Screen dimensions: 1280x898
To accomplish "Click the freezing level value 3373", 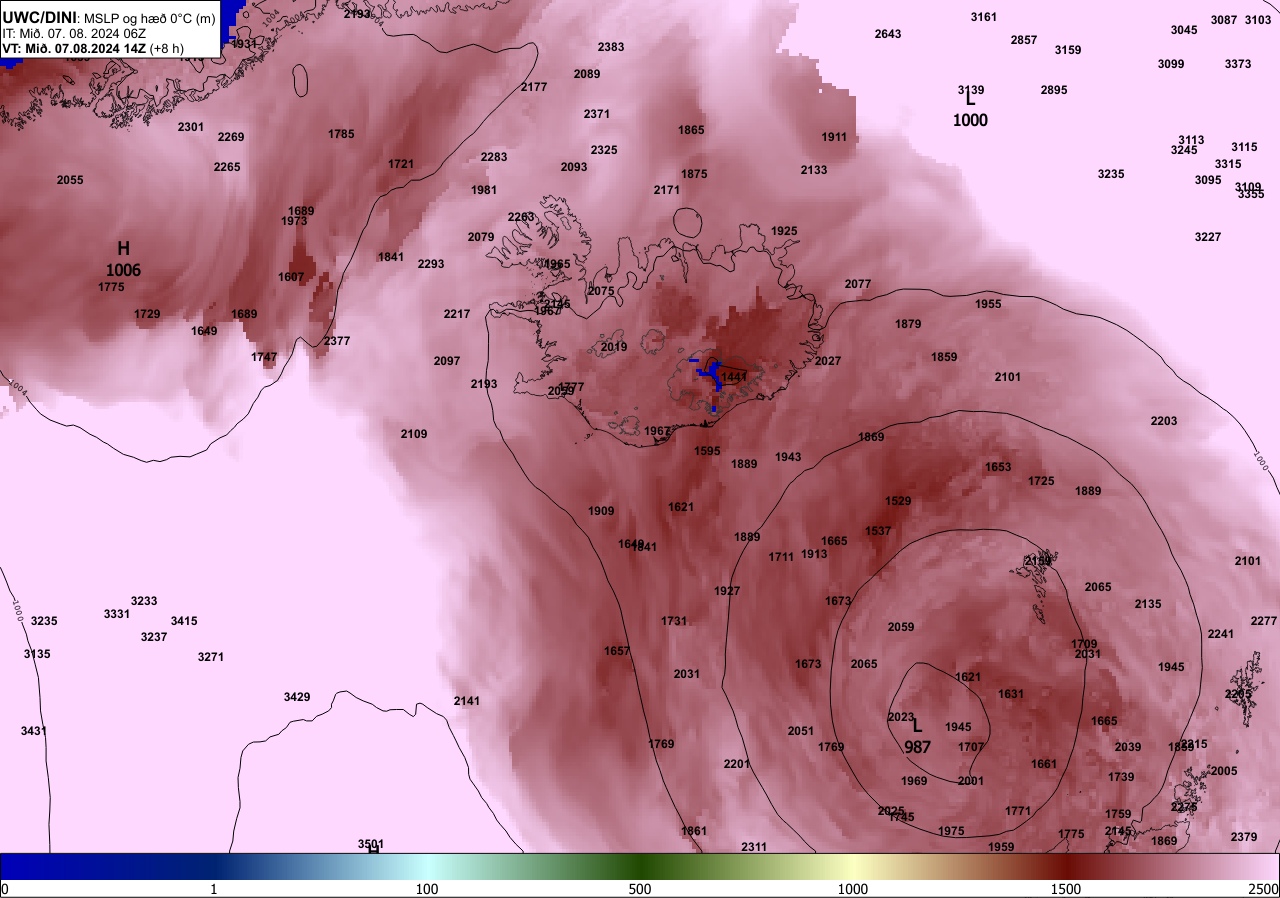I will 1238,64.
